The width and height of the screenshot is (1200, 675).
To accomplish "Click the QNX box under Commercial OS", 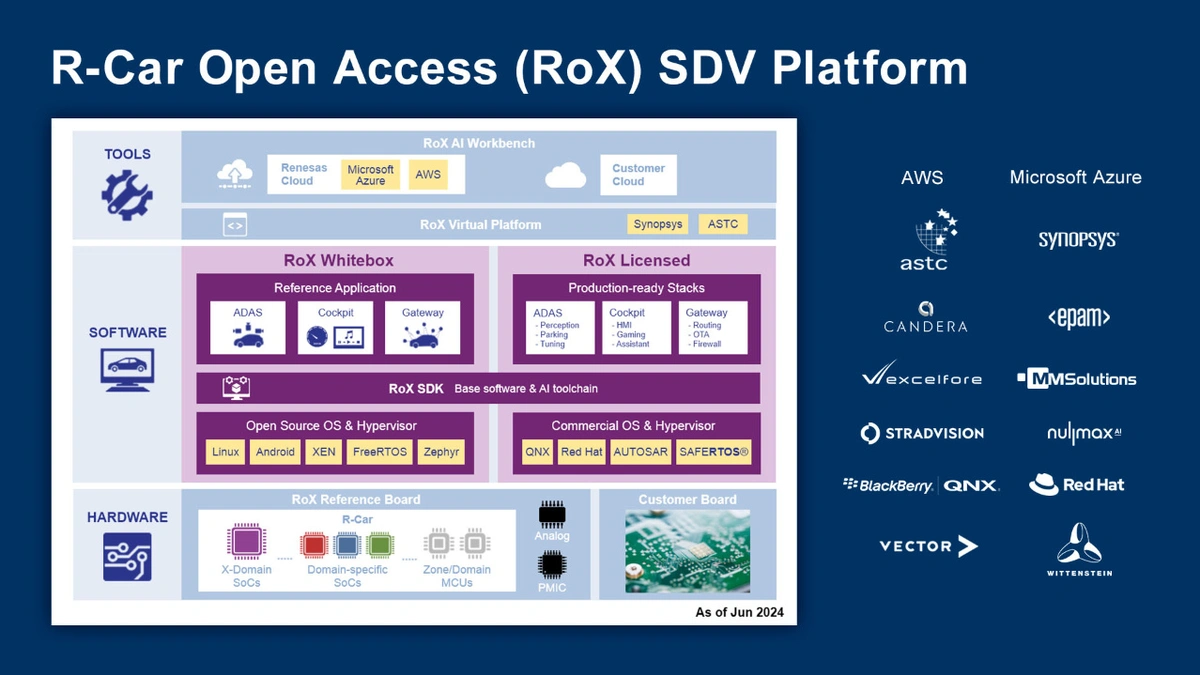I will point(537,452).
